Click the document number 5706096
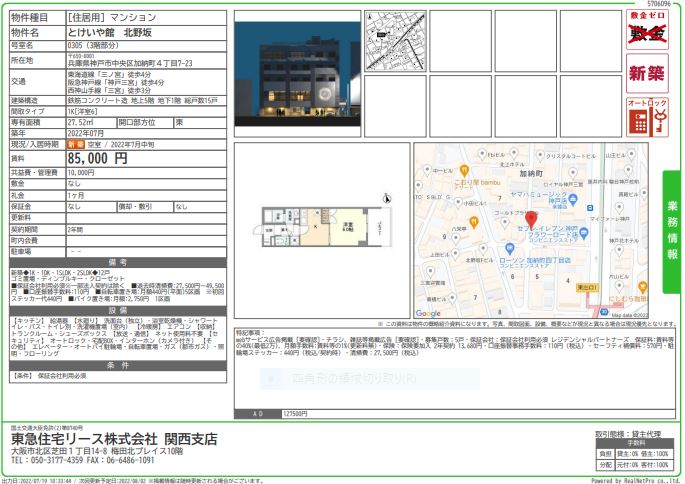This screenshot has width=686, height=484. [659, 4]
